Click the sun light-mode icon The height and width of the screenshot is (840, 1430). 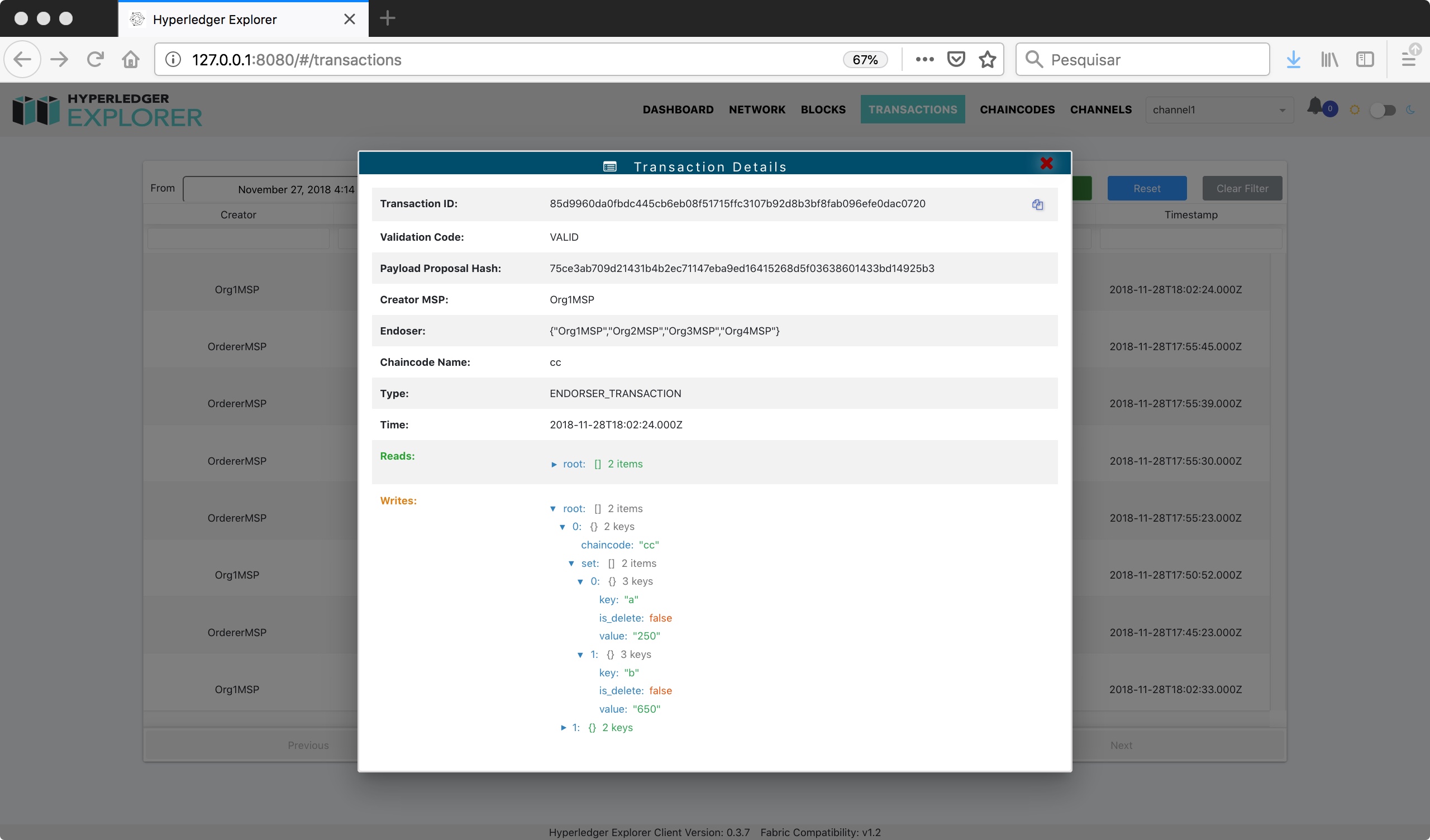[x=1355, y=109]
